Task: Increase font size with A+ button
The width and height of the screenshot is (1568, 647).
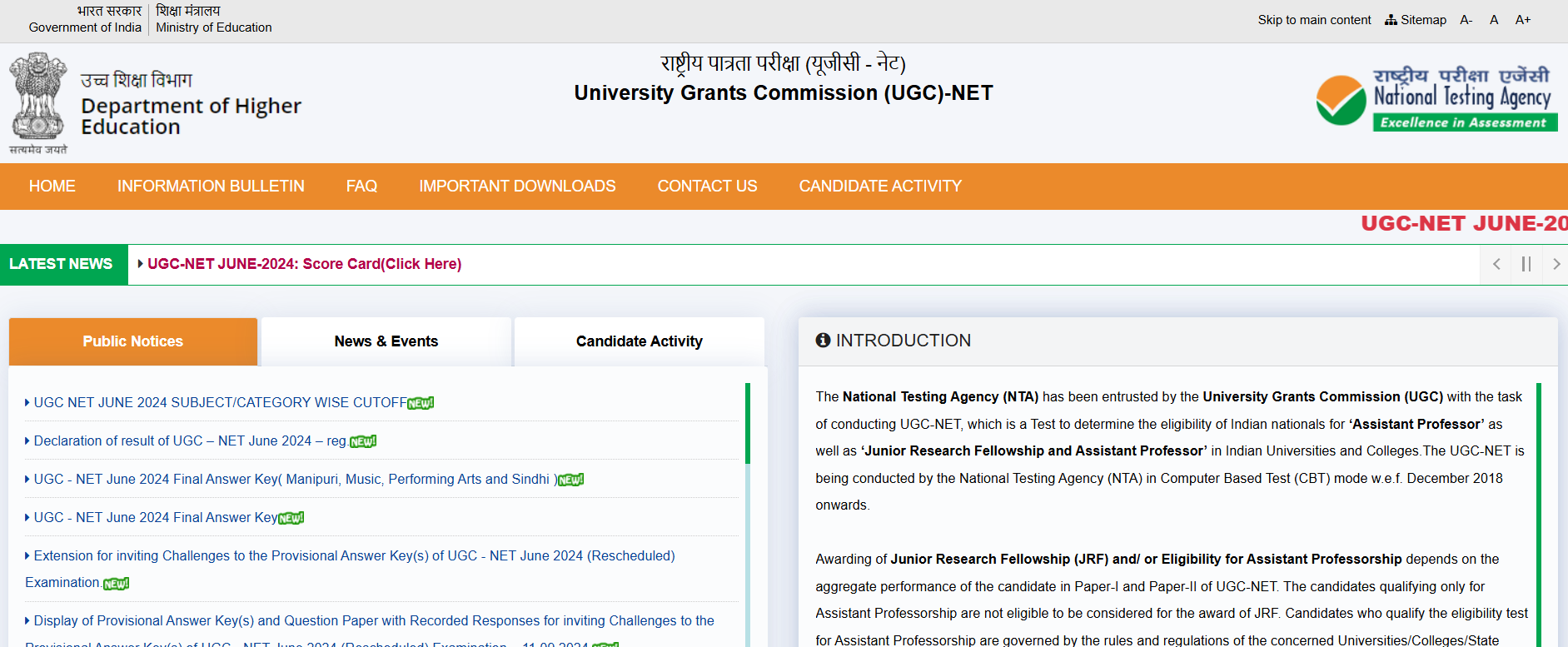Action: point(1523,20)
